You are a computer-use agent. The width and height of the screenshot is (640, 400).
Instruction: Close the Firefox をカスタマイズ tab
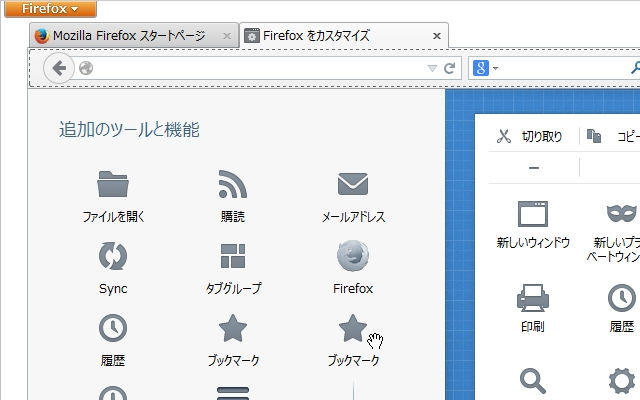(437, 36)
